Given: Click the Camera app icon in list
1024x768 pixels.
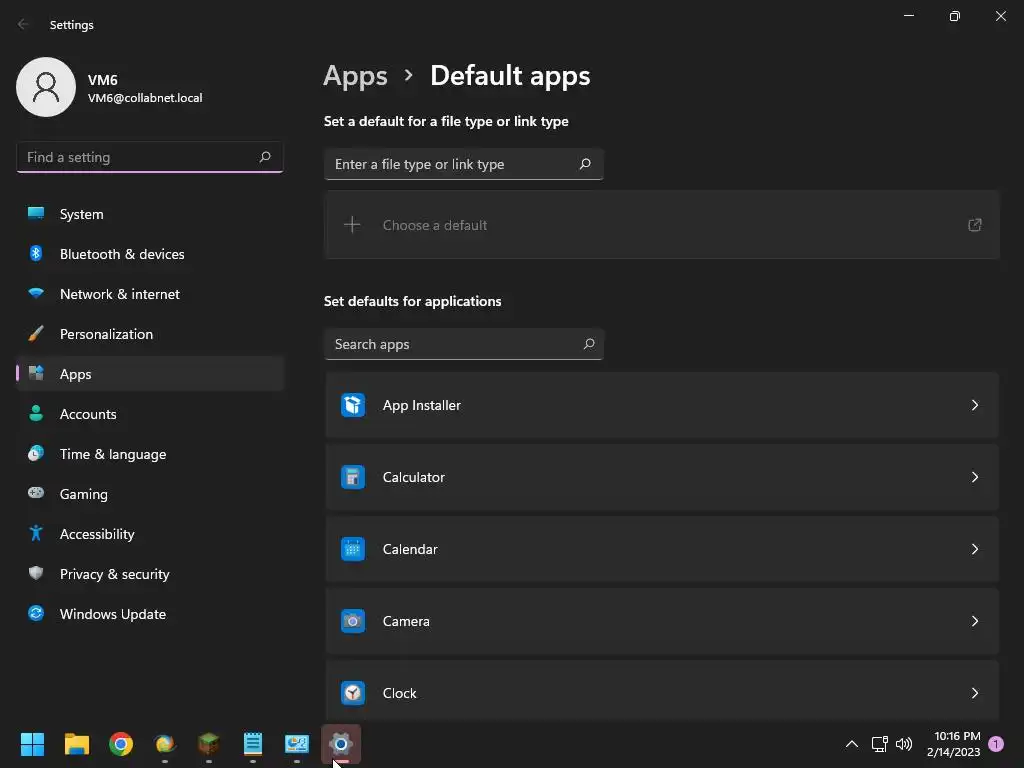Looking at the screenshot, I should 353,621.
